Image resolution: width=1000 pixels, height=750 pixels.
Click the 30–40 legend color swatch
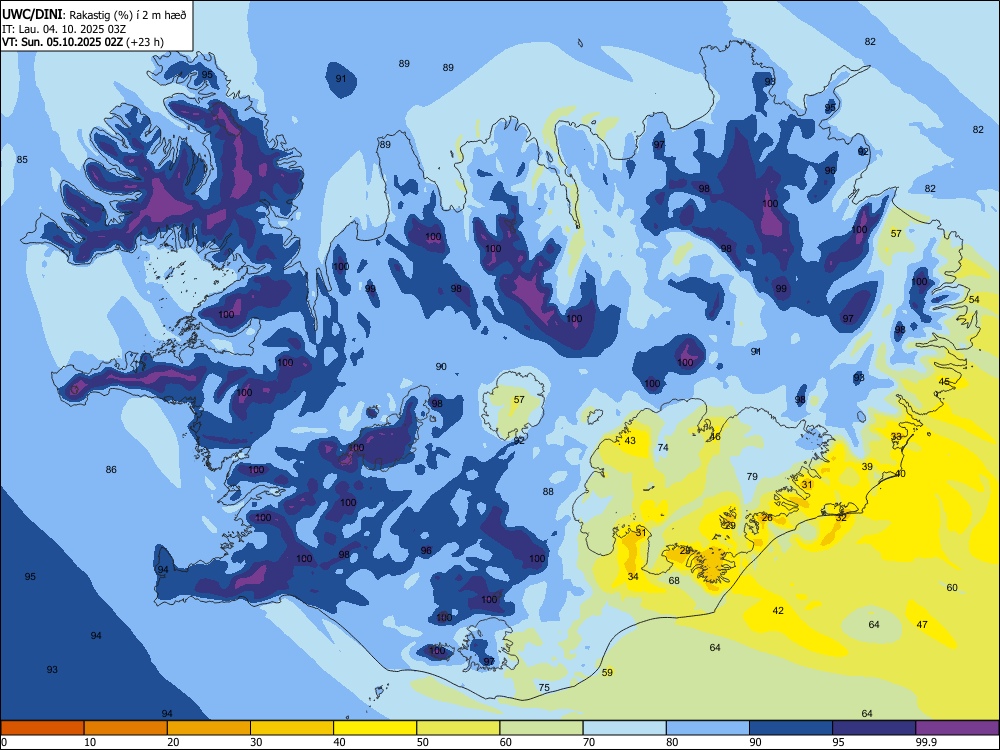[x=292, y=728]
